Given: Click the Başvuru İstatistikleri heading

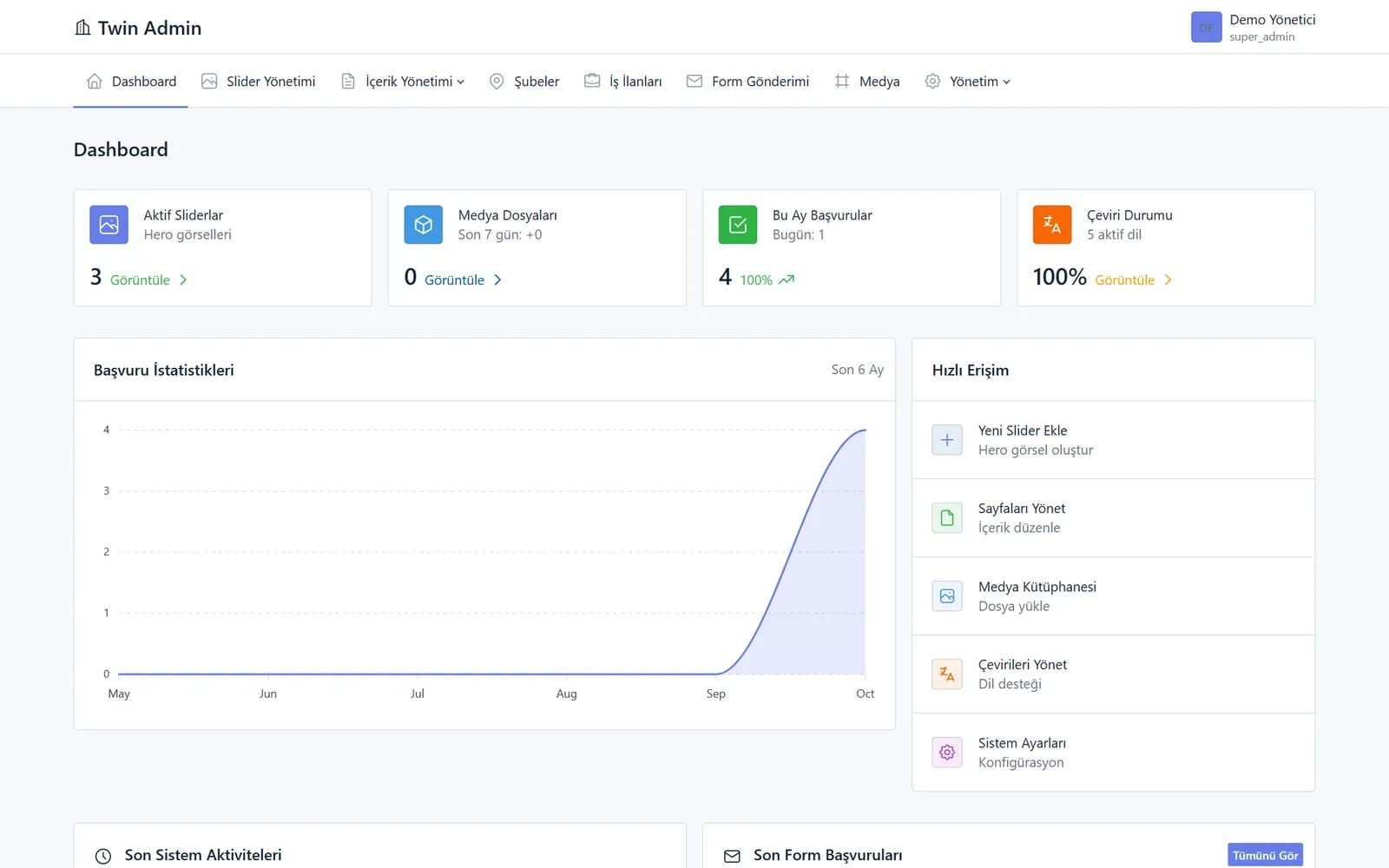Looking at the screenshot, I should click(163, 370).
